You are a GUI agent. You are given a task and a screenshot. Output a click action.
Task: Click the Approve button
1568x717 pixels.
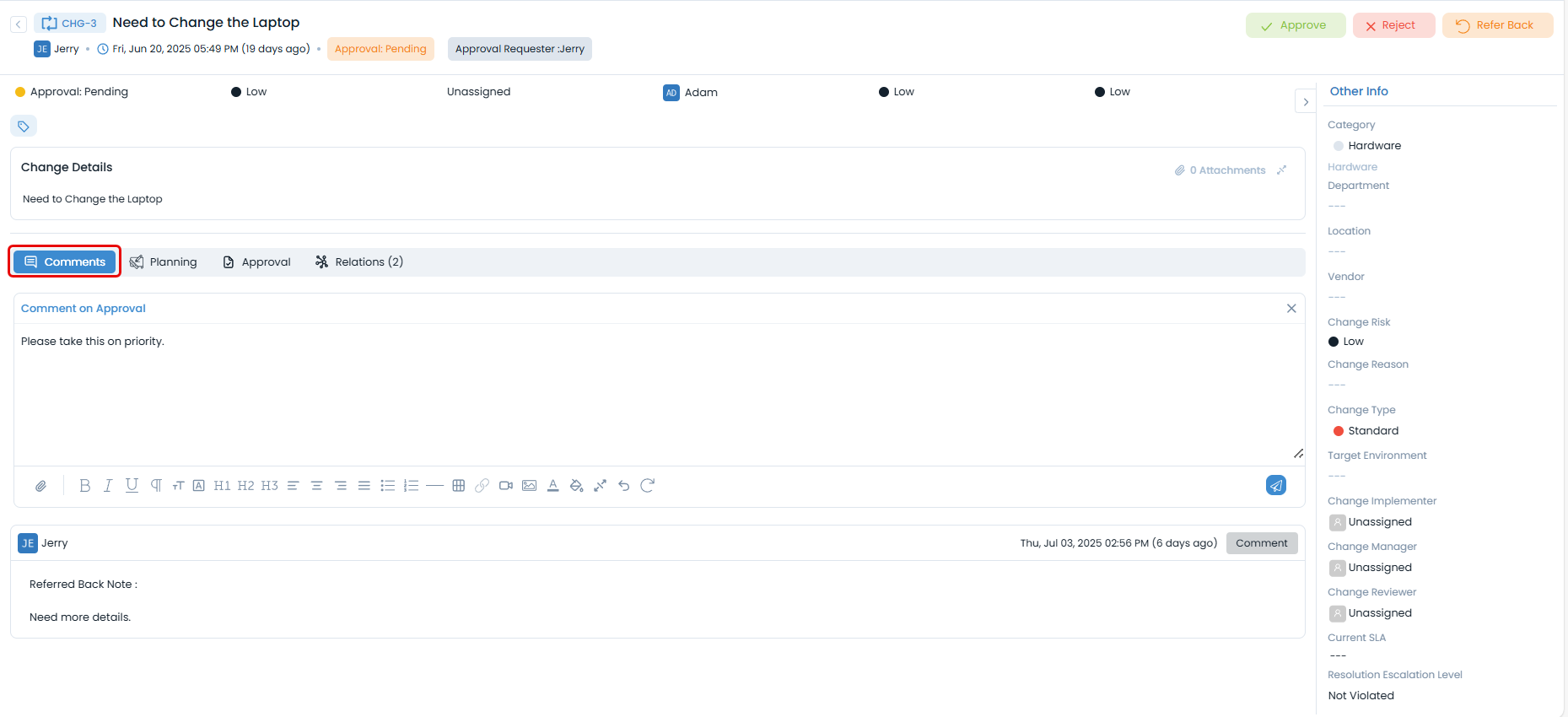(x=1295, y=25)
